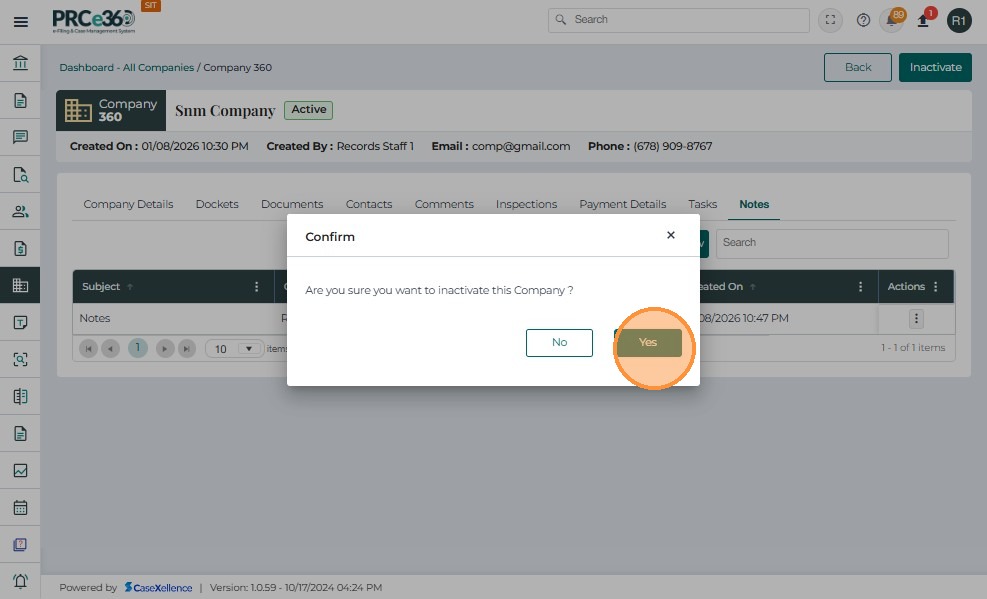Image resolution: width=987 pixels, height=599 pixels.
Task: Select the highlighted companies sidebar icon
Action: 20,285
